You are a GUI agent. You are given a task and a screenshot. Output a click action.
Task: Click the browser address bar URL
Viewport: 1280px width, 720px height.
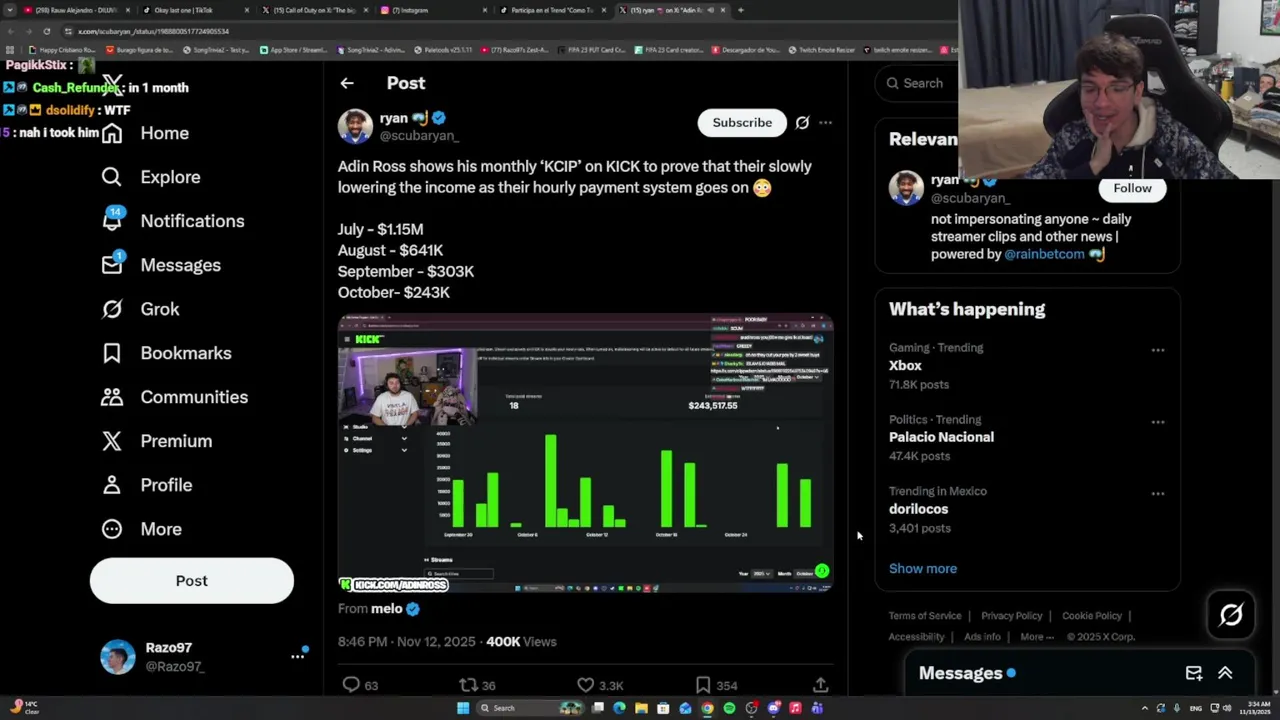pos(153,31)
